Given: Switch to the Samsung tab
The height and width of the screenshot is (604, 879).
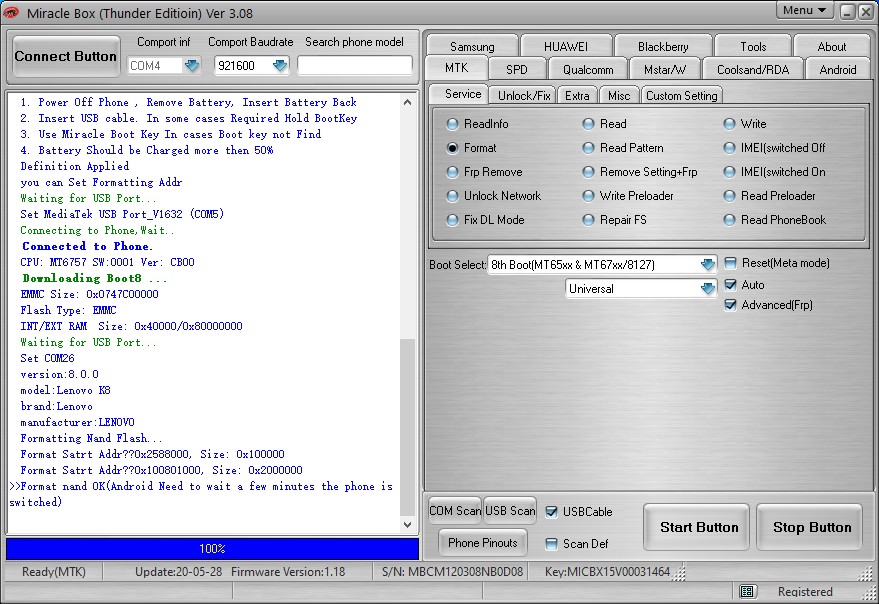Looking at the screenshot, I should click(472, 46).
